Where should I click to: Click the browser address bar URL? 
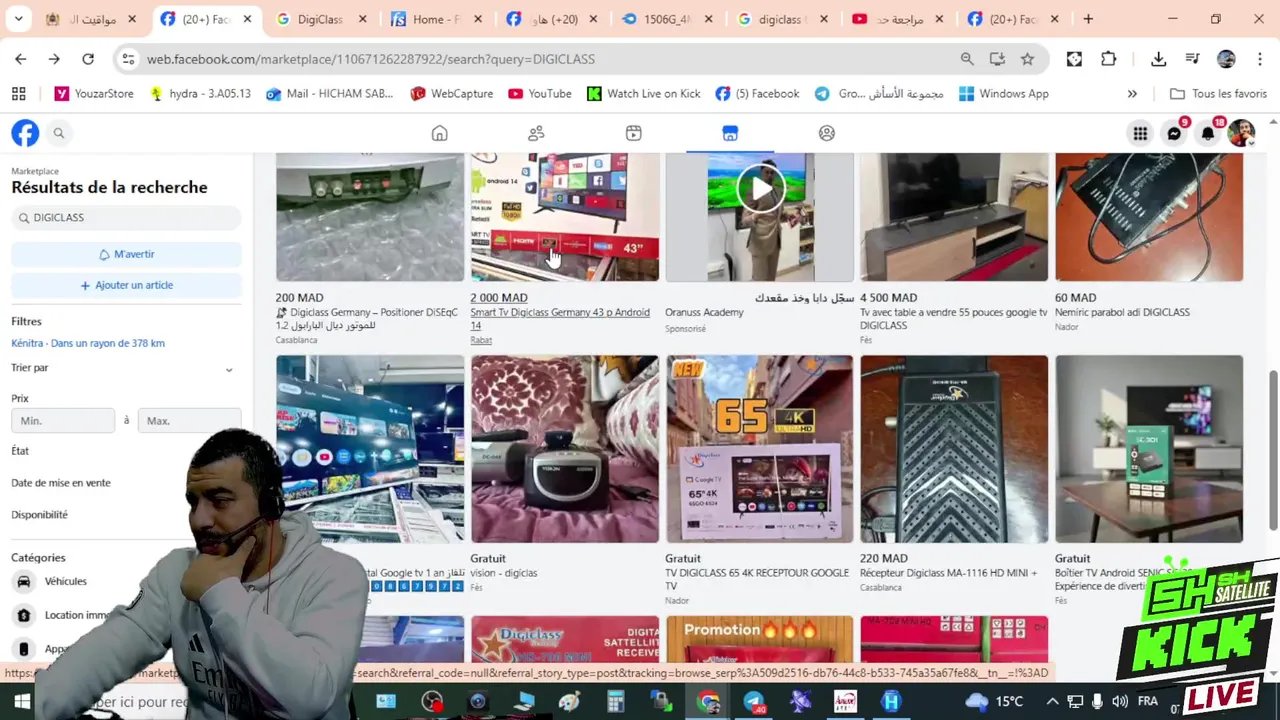[x=371, y=59]
